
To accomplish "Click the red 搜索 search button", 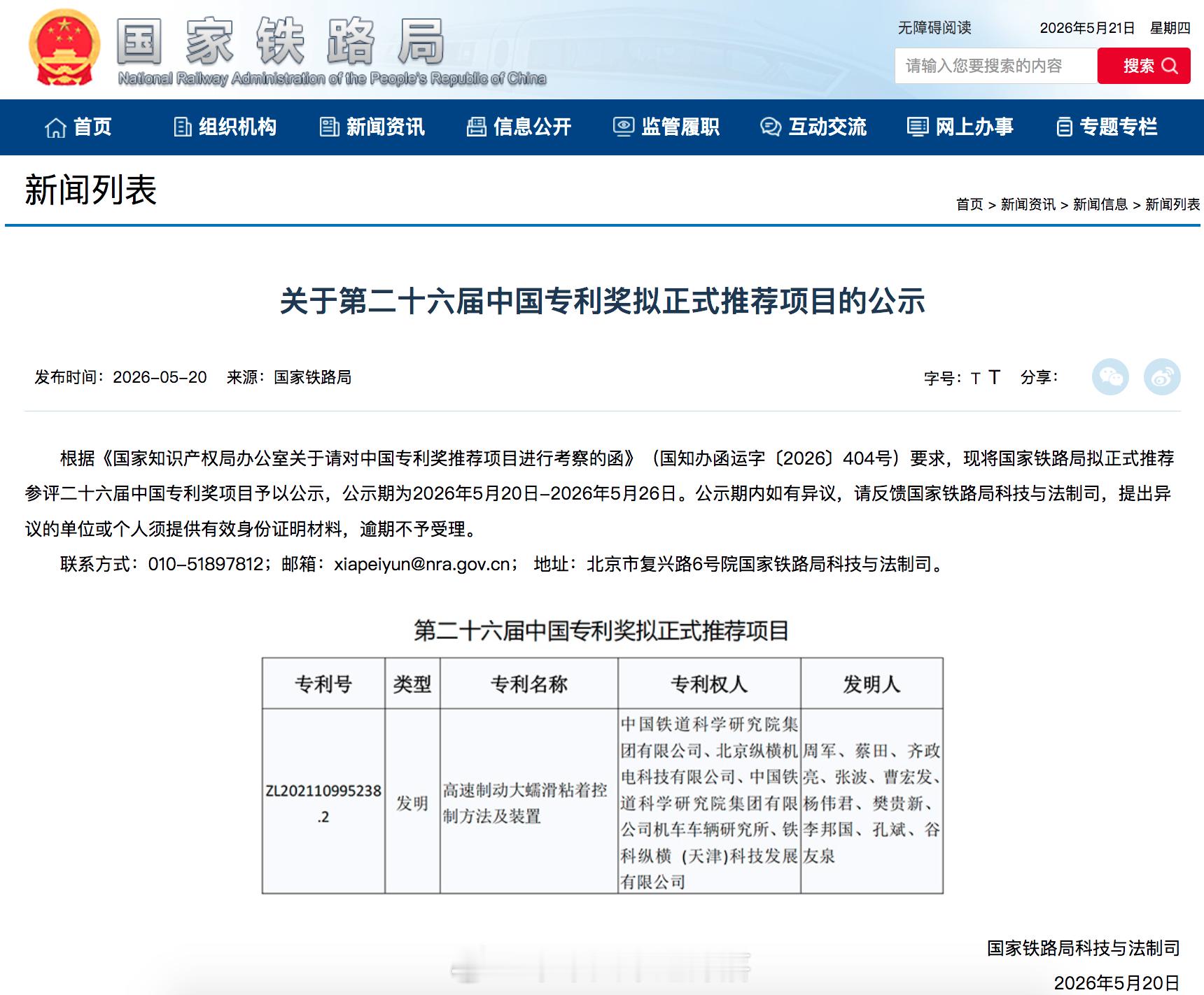I will 1144,66.
